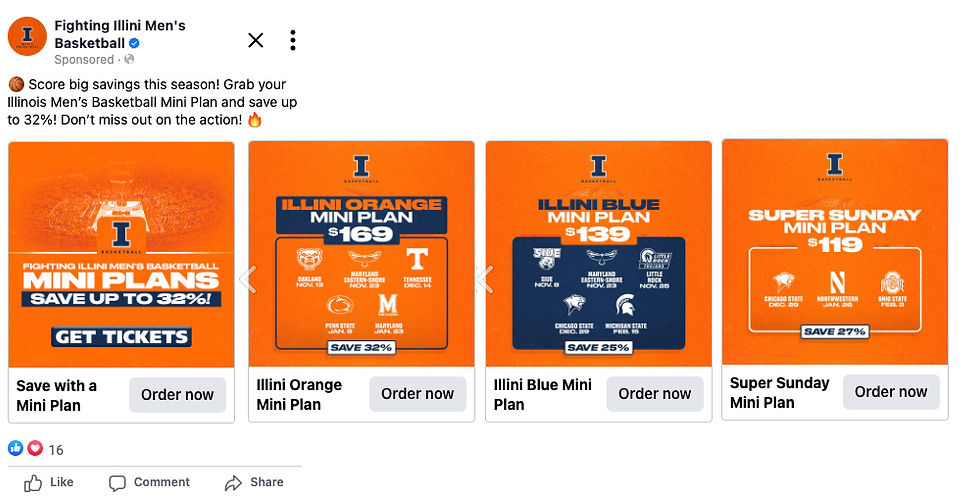
Task: Open the three-dot post options menu
Action: (292, 40)
